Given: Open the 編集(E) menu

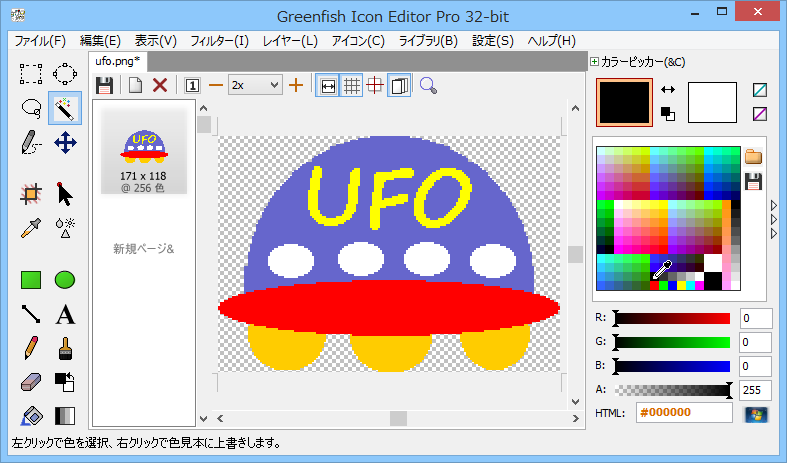Looking at the screenshot, I should (x=100, y=41).
